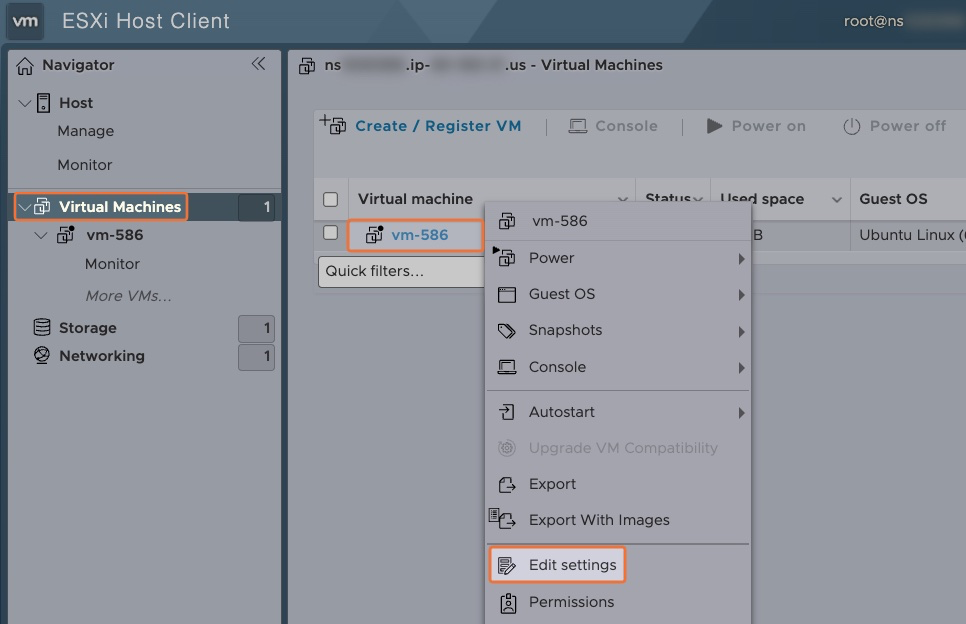Click the Quick filters input box
The height and width of the screenshot is (624, 966).
point(401,272)
